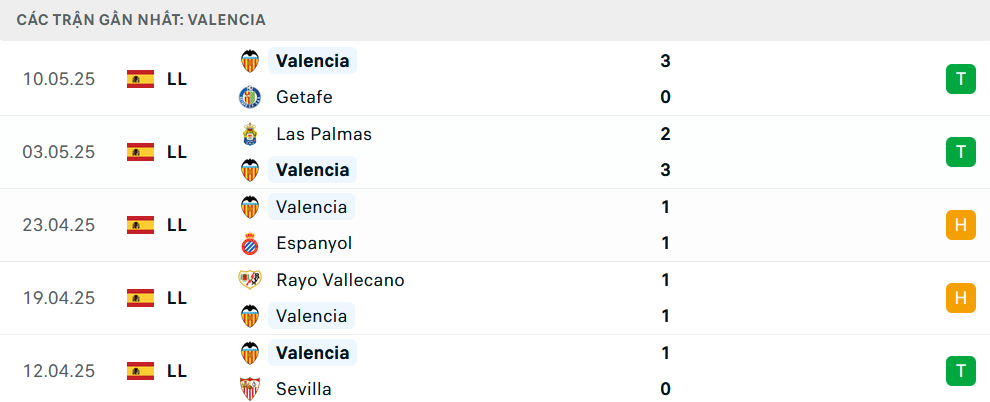Viewport: 990px width, 402px height.
Task: Click the Rayo Vallecano club crest
Action: [250, 280]
